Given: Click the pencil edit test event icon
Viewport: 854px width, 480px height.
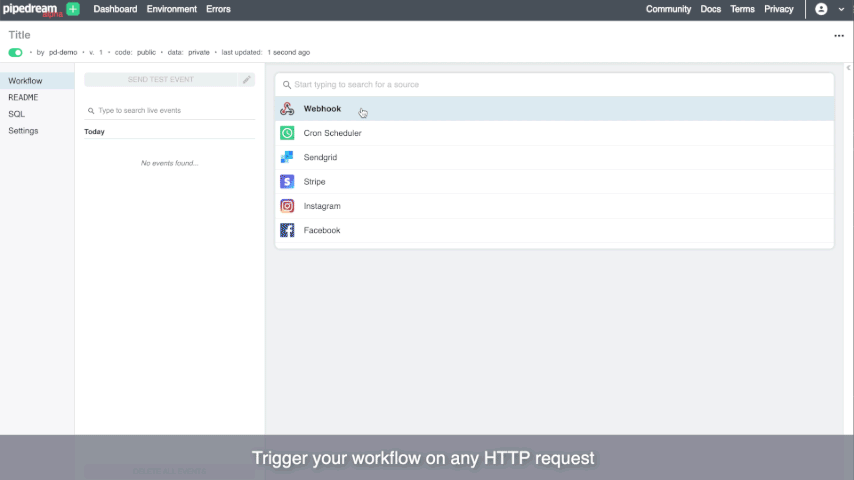Looking at the screenshot, I should click(247, 80).
